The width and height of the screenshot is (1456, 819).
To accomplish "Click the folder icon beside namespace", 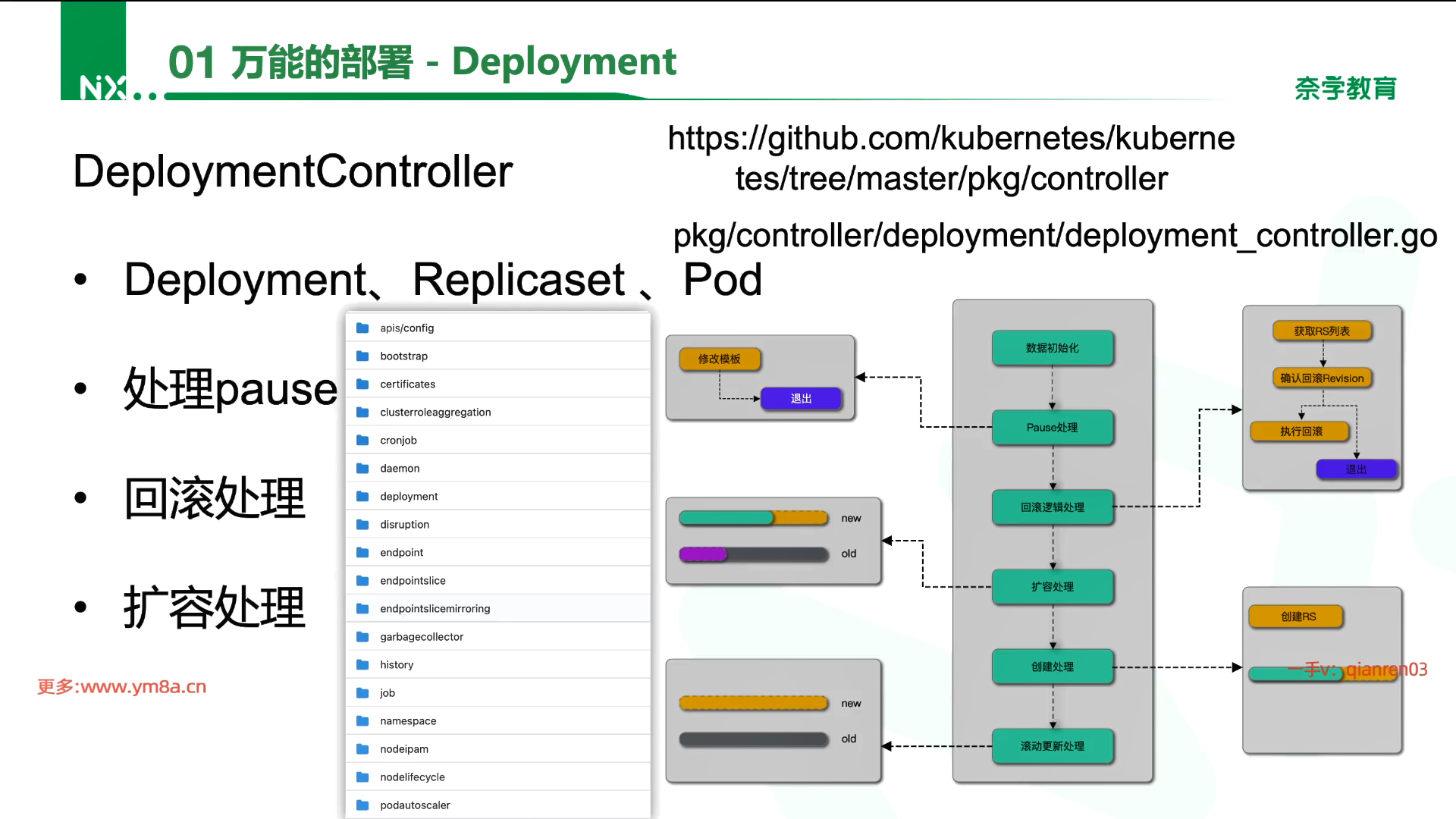I will point(362,720).
